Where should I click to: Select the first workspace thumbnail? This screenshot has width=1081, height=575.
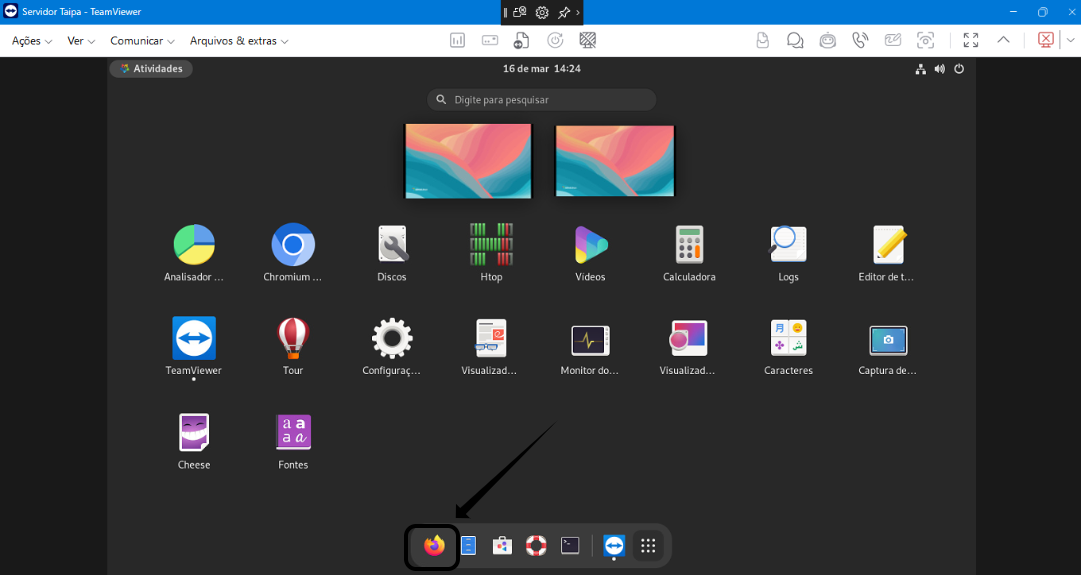pyautogui.click(x=468, y=161)
